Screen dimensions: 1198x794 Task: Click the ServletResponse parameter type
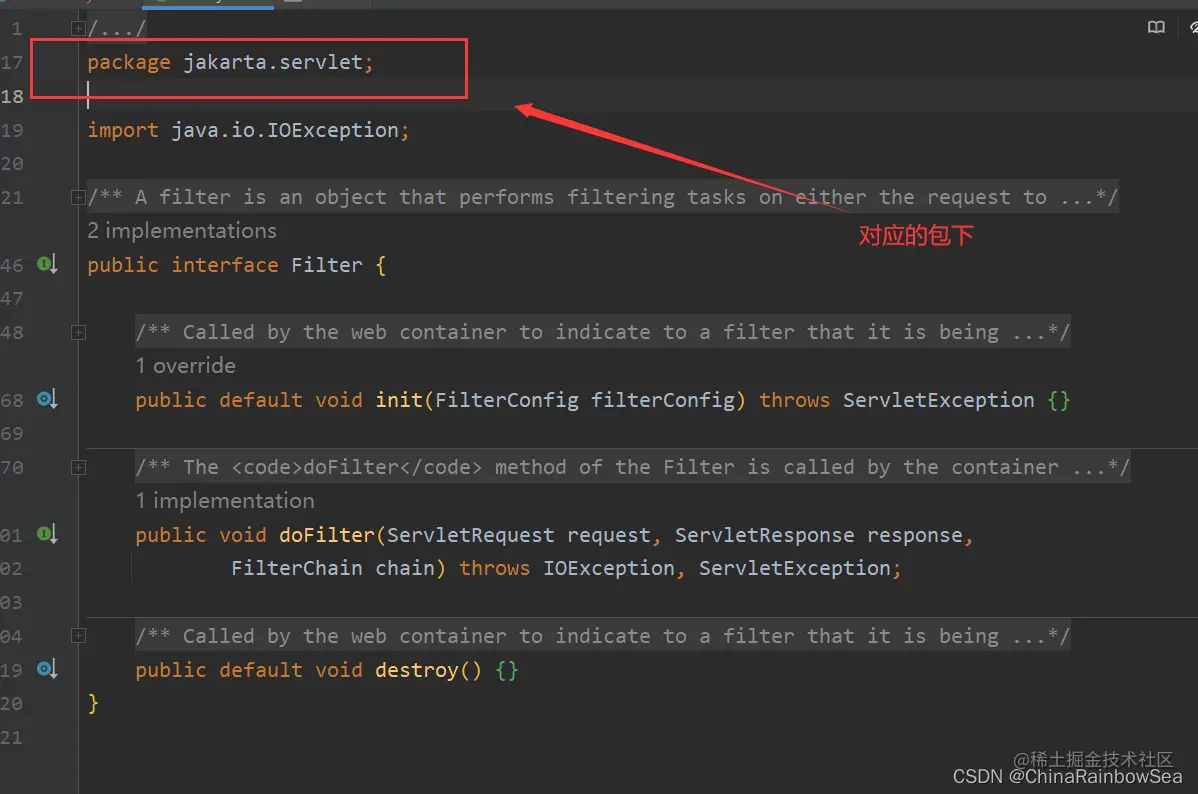coord(764,535)
